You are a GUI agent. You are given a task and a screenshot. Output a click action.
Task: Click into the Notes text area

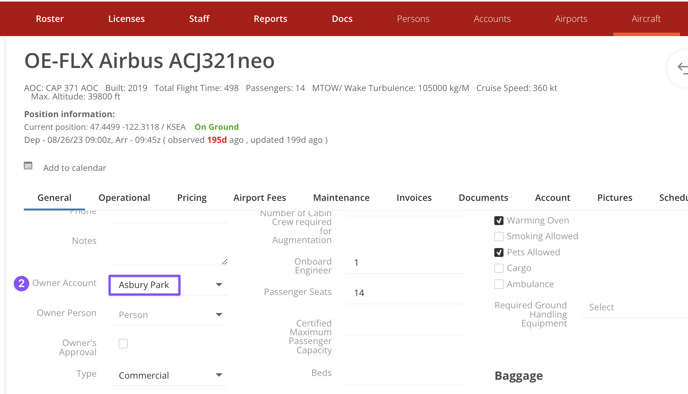click(169, 247)
